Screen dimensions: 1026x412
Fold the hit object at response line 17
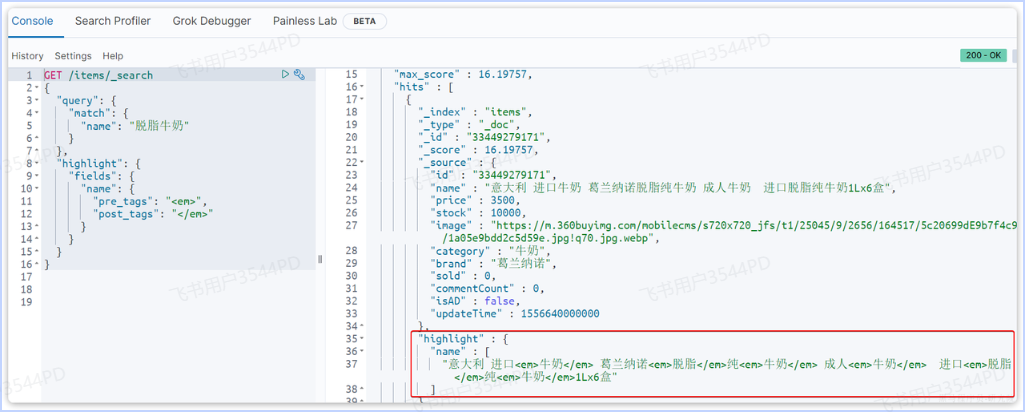pos(361,99)
